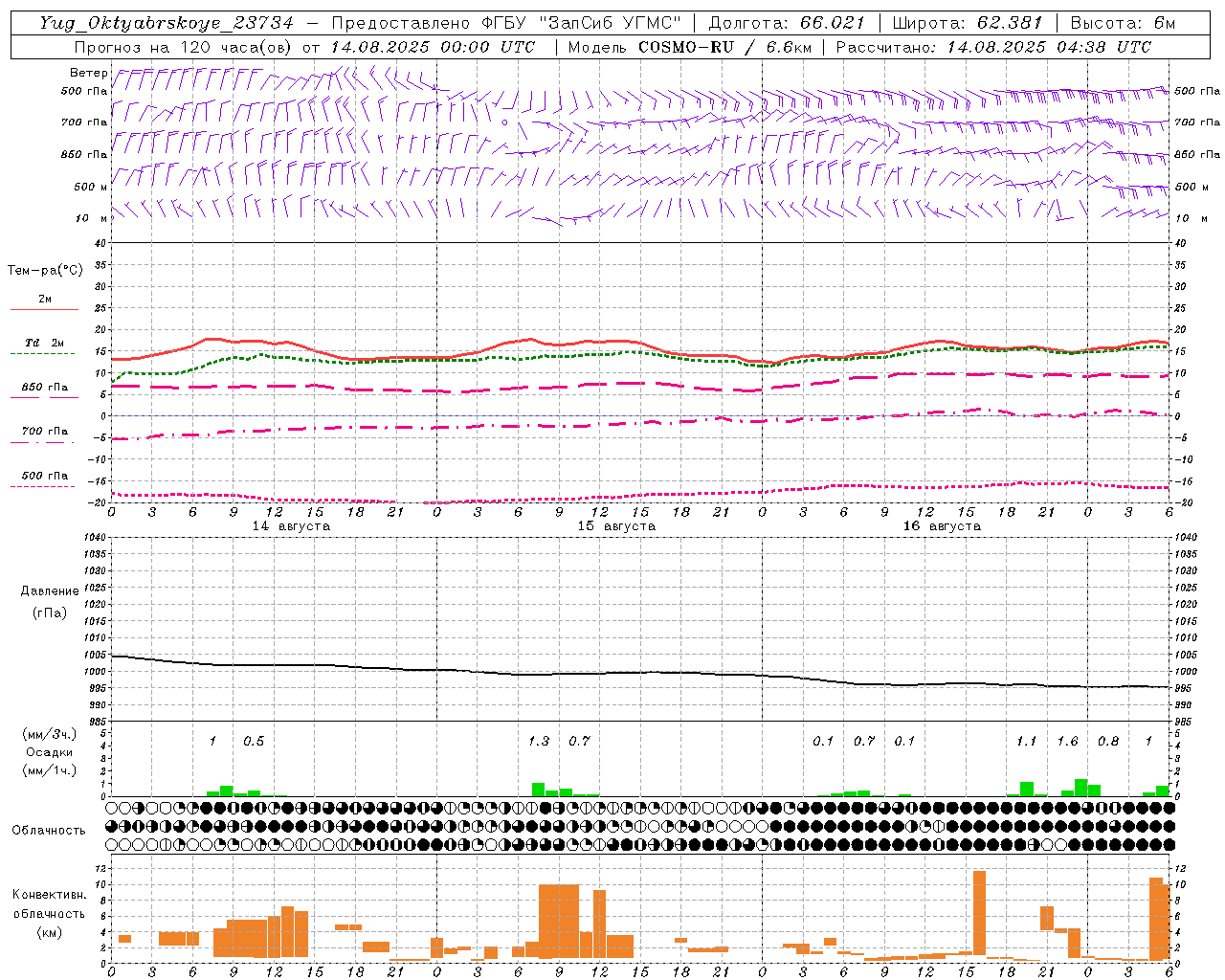Select the text Предоставлено ФГБУ "ЗапСиб УГМС"

pos(507,23)
